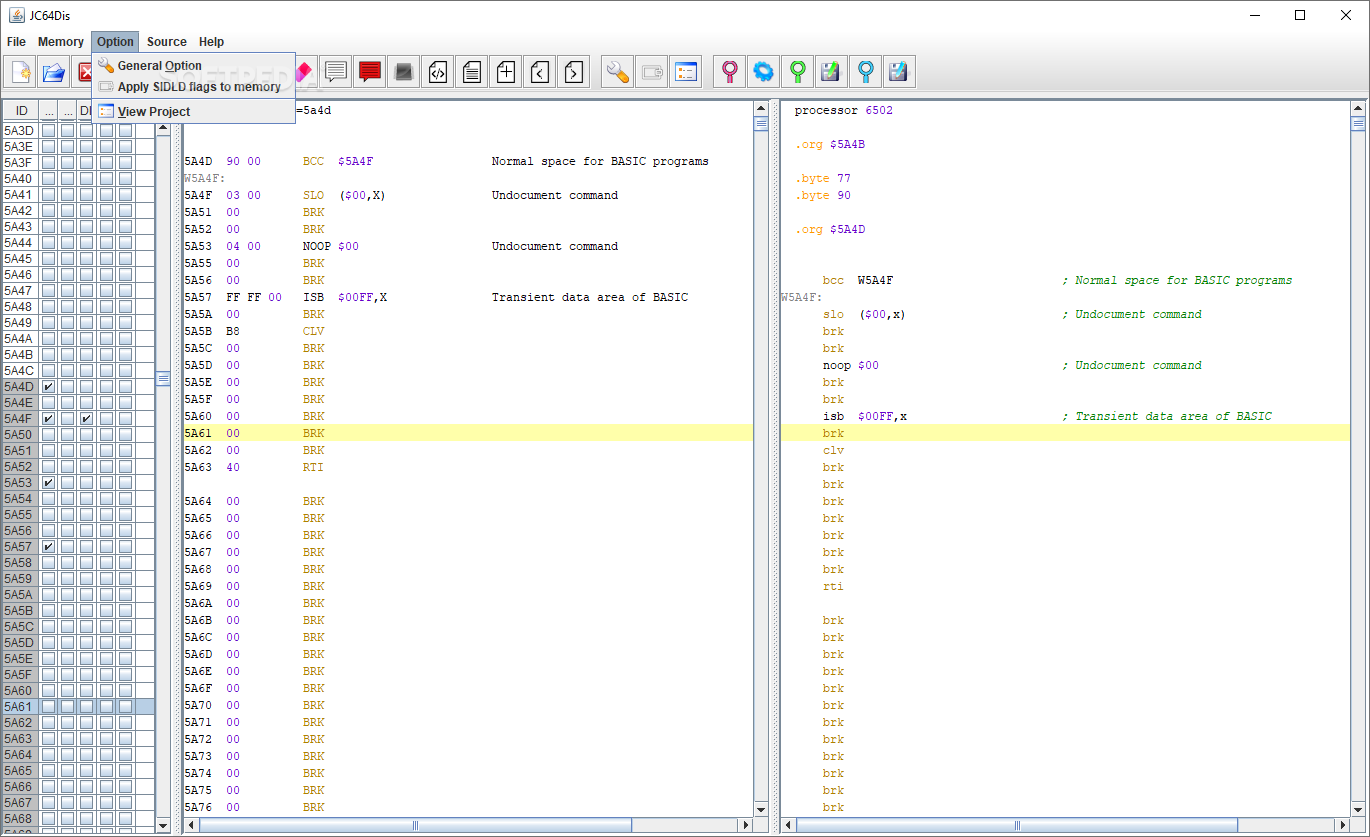Select Apply SIDLD flags to memory
This screenshot has height=837, width=1370.
click(x=193, y=87)
